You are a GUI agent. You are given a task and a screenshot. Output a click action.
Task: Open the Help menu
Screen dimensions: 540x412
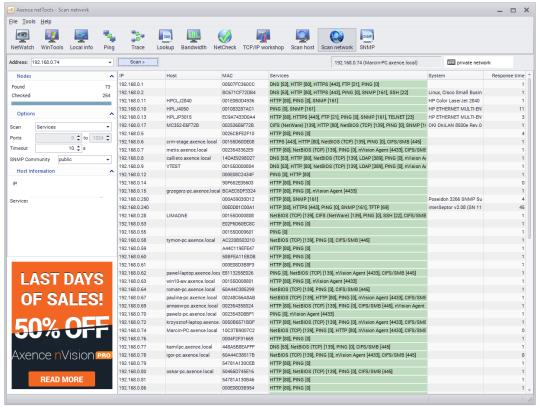pos(46,21)
